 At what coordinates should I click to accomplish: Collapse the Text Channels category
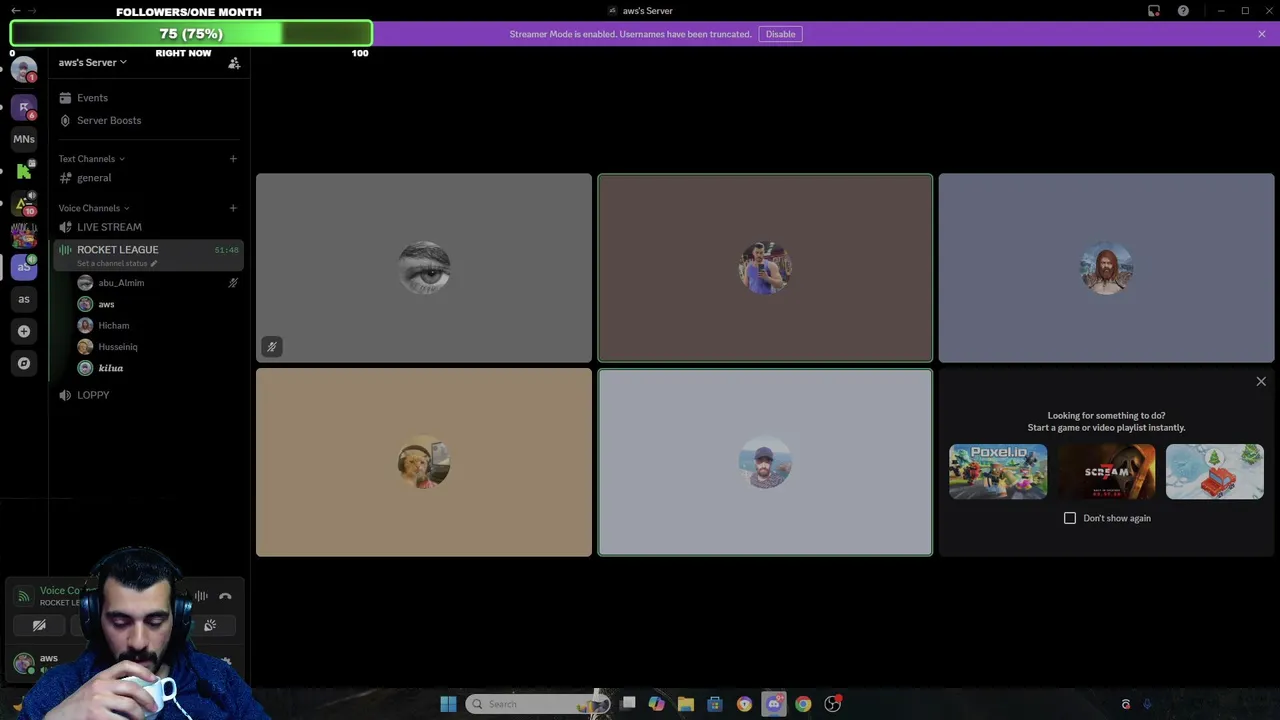(x=91, y=159)
